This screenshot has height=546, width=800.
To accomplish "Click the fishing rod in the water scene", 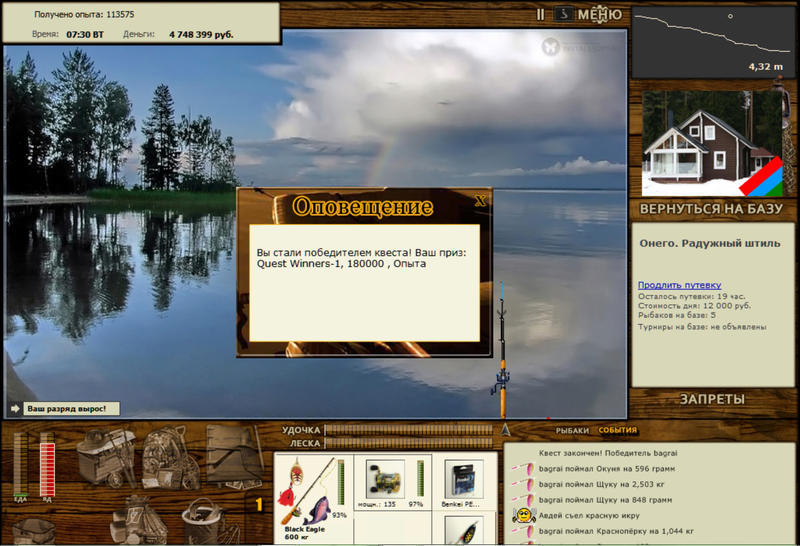I will [x=502, y=352].
